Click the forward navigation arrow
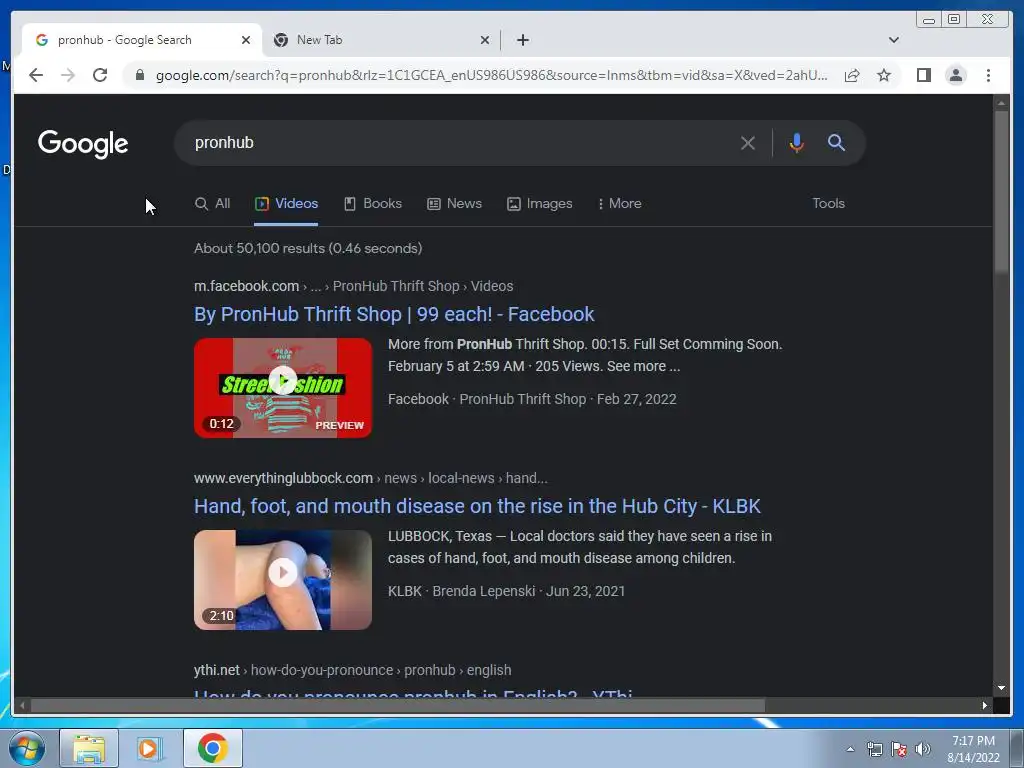This screenshot has height=768, width=1024. (x=68, y=75)
